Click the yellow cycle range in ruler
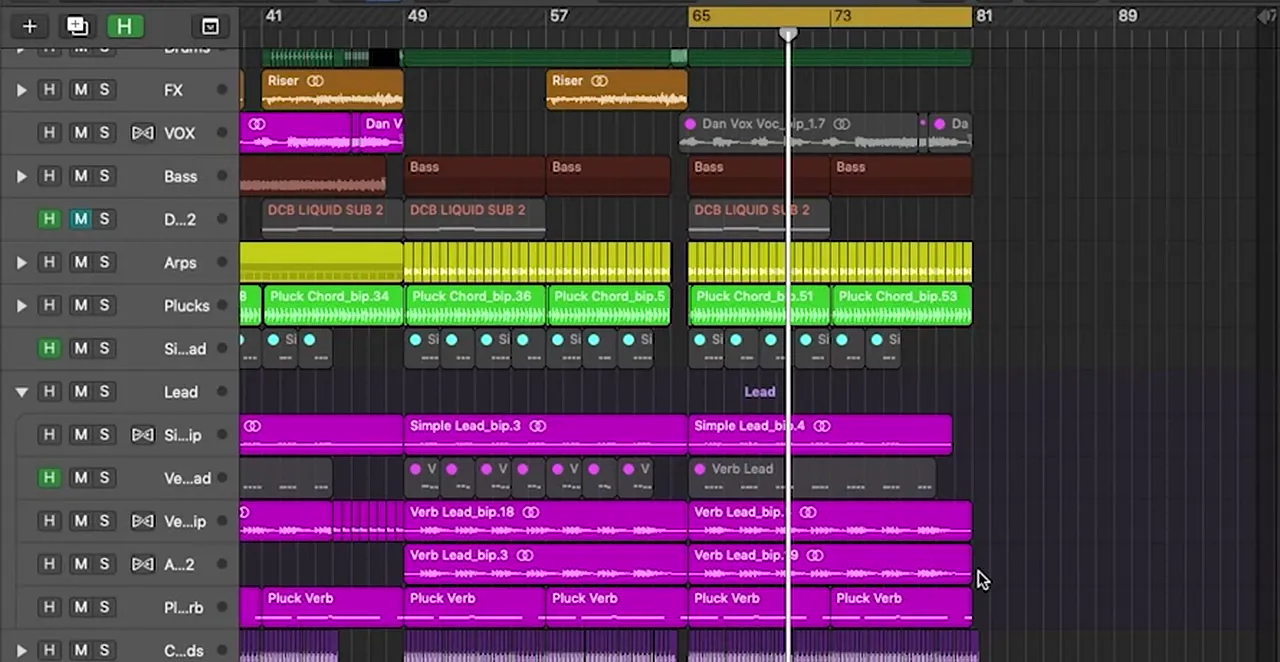 point(830,16)
